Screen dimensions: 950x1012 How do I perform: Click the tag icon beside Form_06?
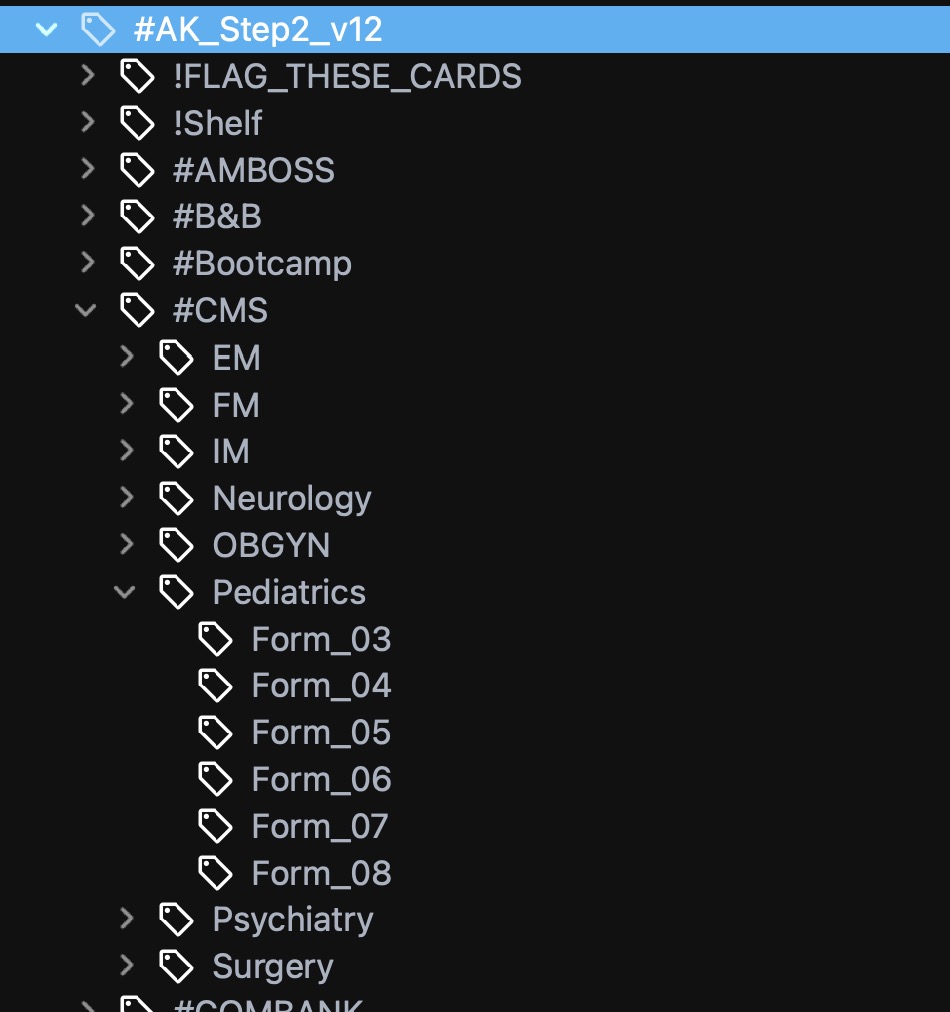click(216, 779)
